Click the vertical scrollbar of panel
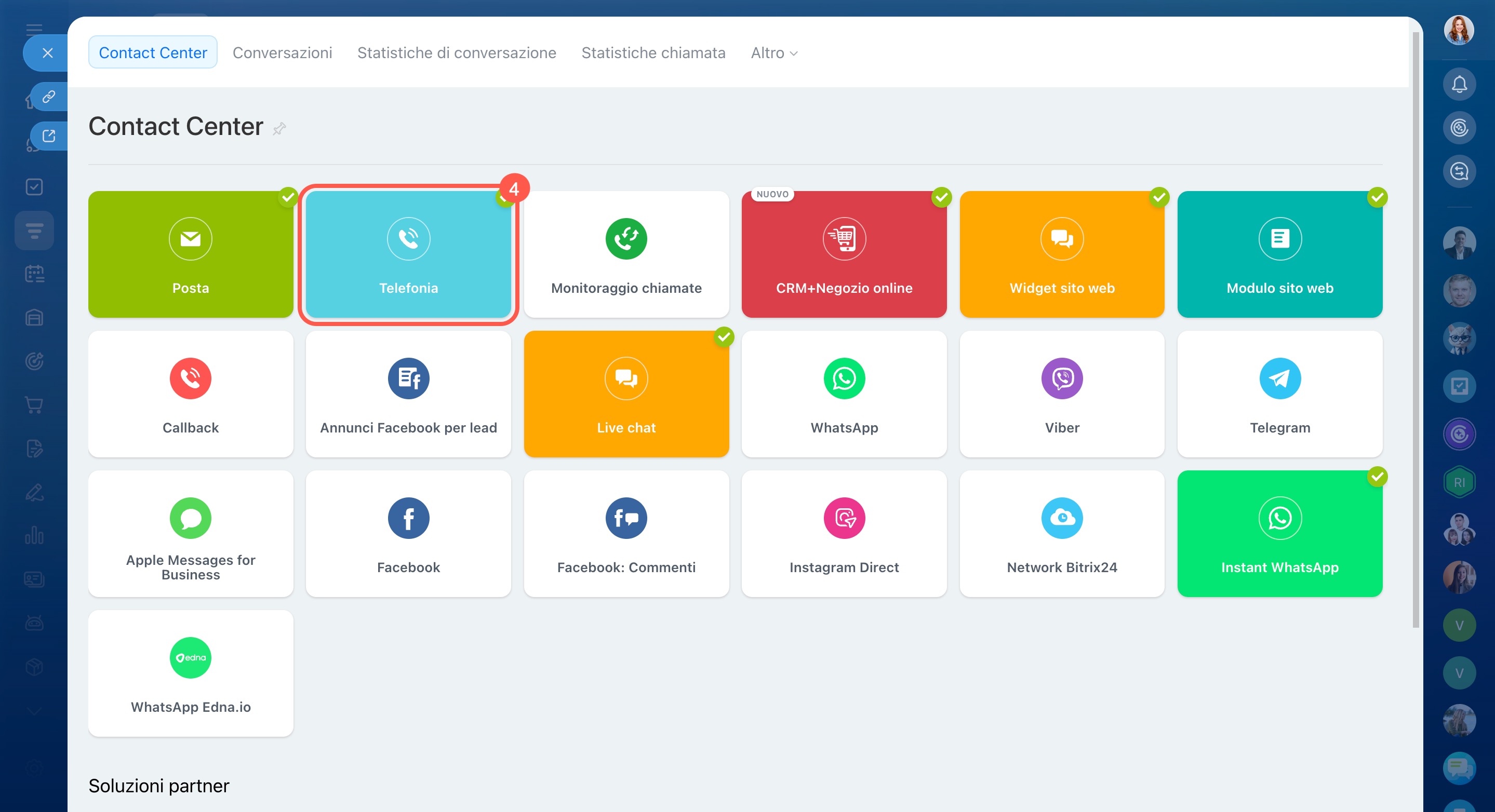 pos(1415,331)
